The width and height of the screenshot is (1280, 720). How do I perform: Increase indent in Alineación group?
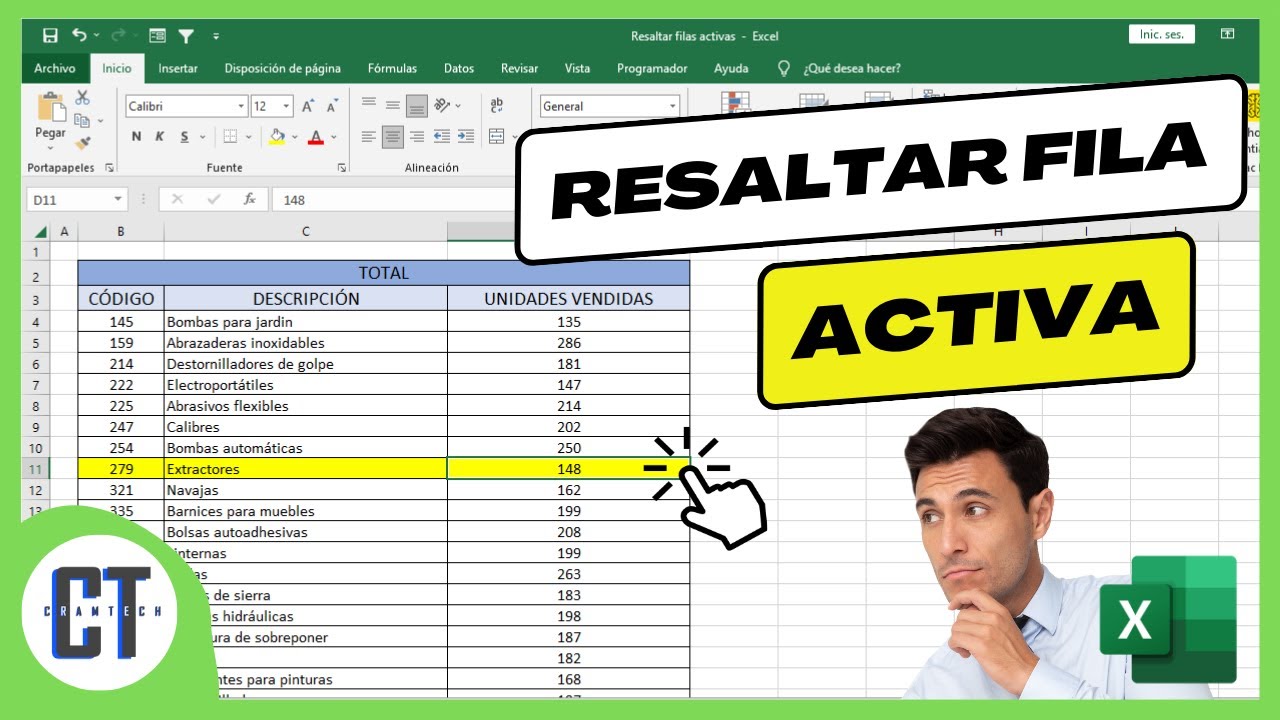[x=465, y=136]
